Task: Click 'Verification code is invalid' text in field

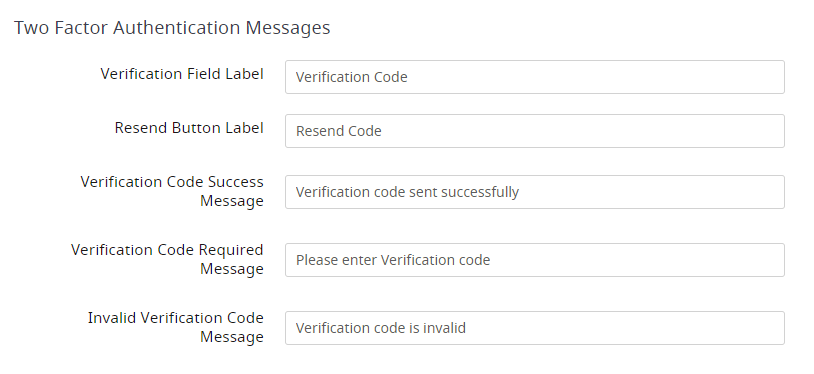Action: [x=381, y=328]
